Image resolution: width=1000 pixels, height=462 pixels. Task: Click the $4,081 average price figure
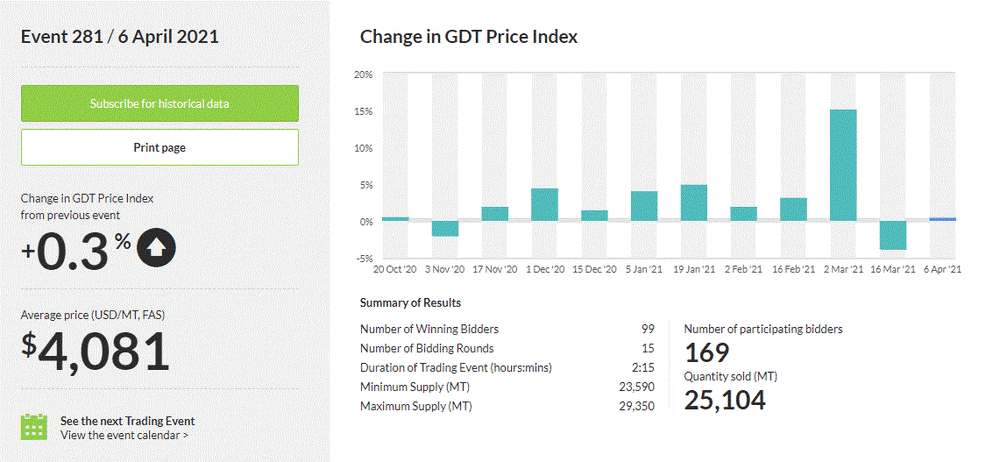(x=96, y=352)
